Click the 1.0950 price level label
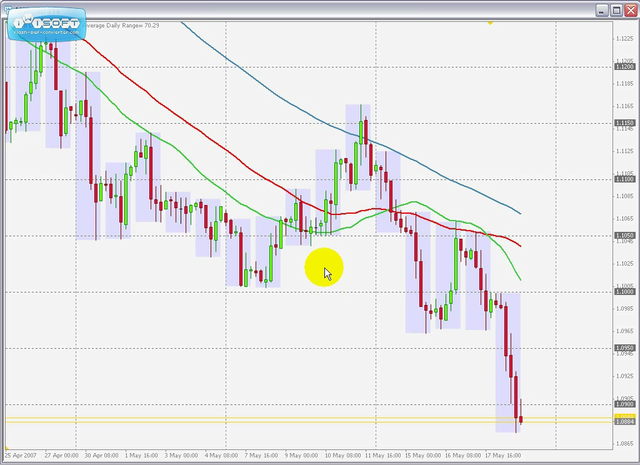 (624, 348)
